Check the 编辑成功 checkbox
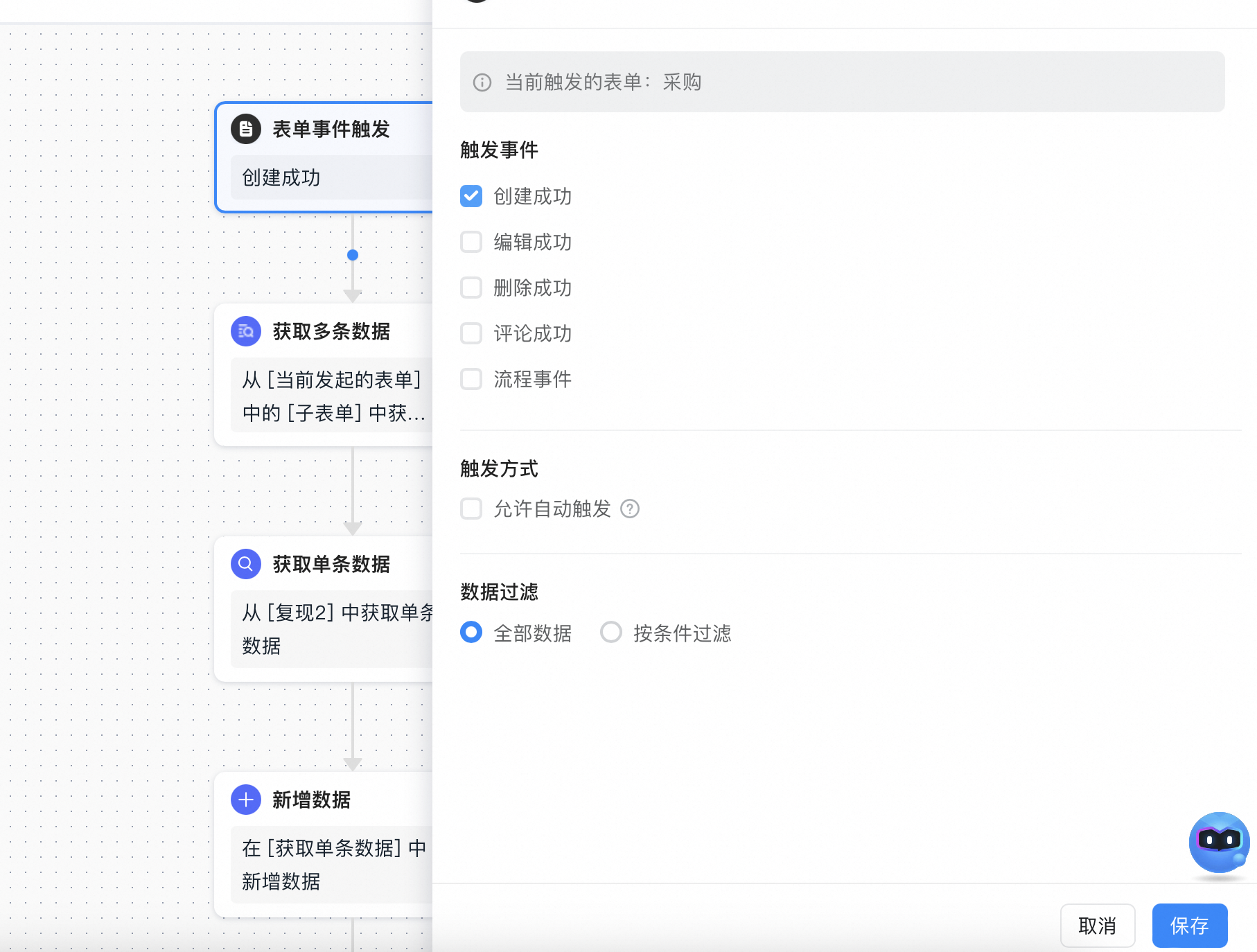This screenshot has width=1257, height=952. coord(471,242)
